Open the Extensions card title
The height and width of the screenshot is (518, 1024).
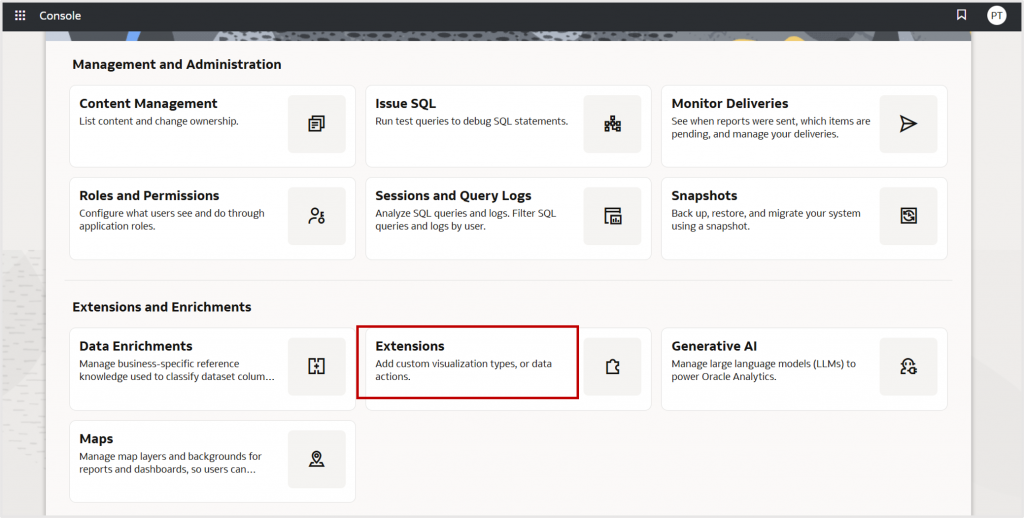[x=409, y=346]
